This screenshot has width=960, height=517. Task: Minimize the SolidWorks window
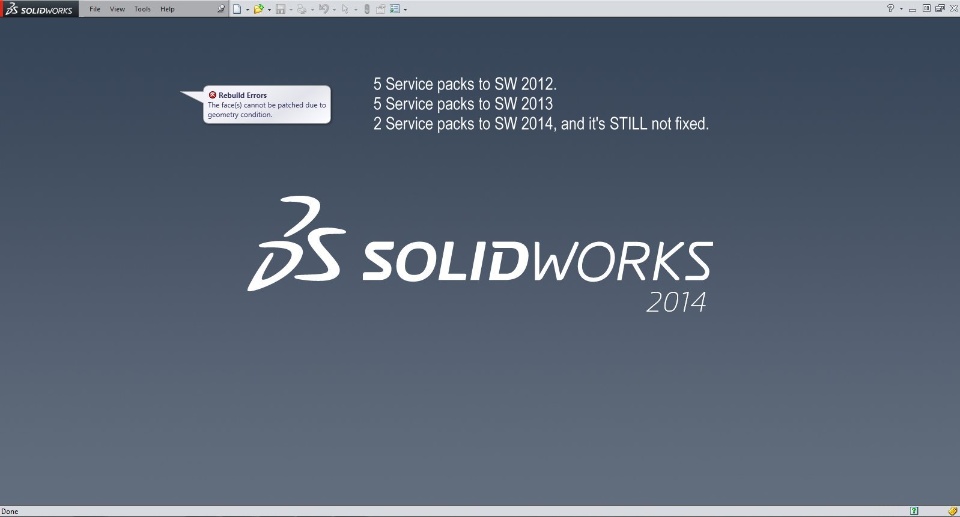point(912,10)
